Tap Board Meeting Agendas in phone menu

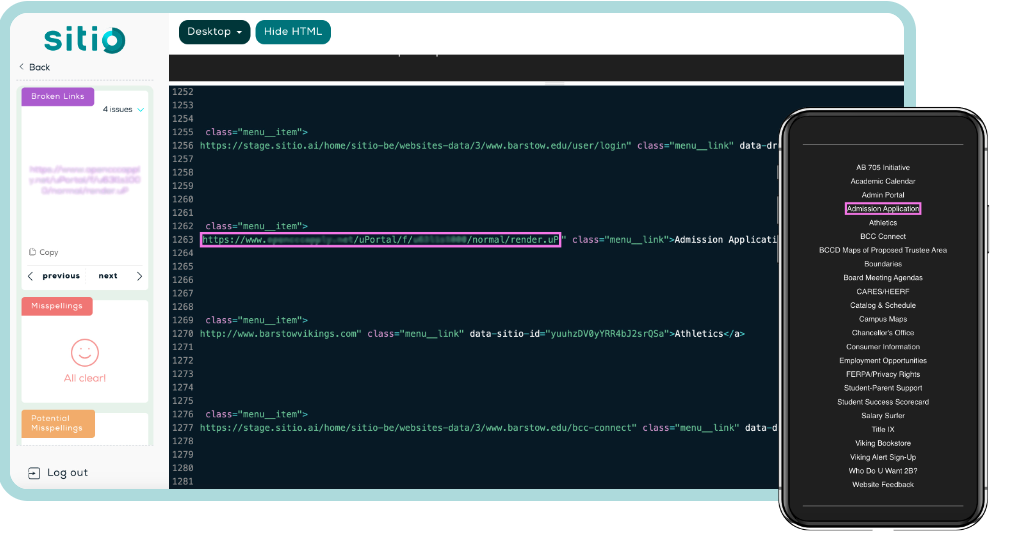[x=883, y=278]
